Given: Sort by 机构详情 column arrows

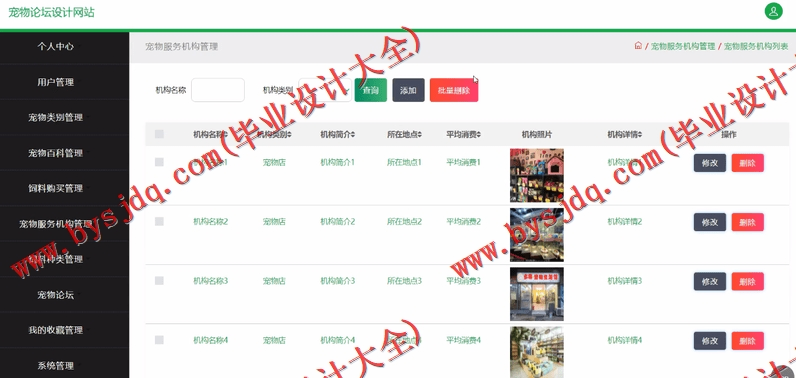Looking at the screenshot, I should (640, 134).
